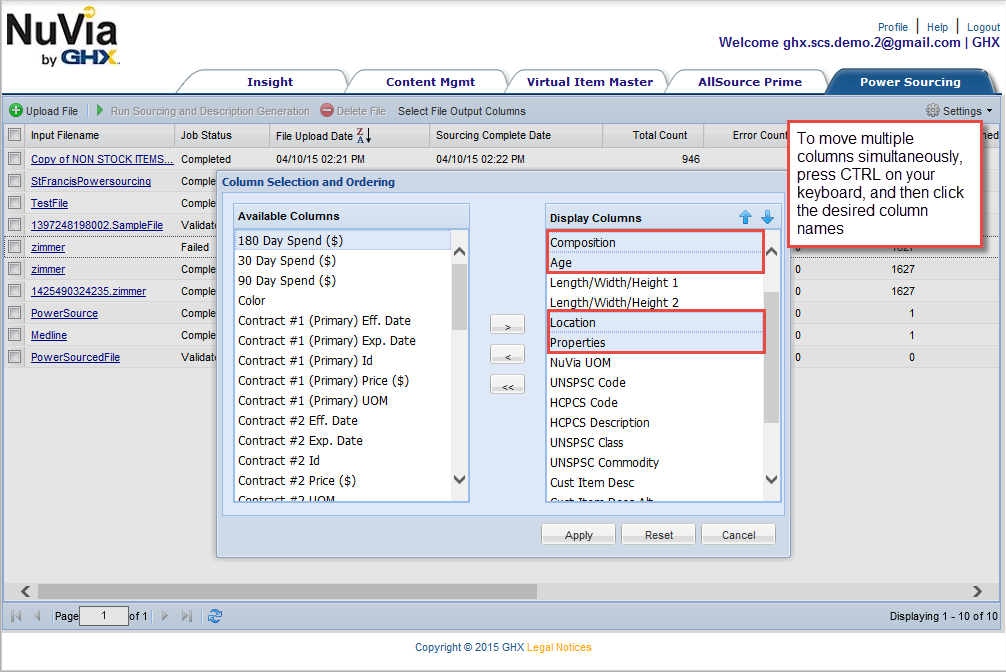
Task: Toggle the select-all header checkbox
Action: pyautogui.click(x=15, y=135)
